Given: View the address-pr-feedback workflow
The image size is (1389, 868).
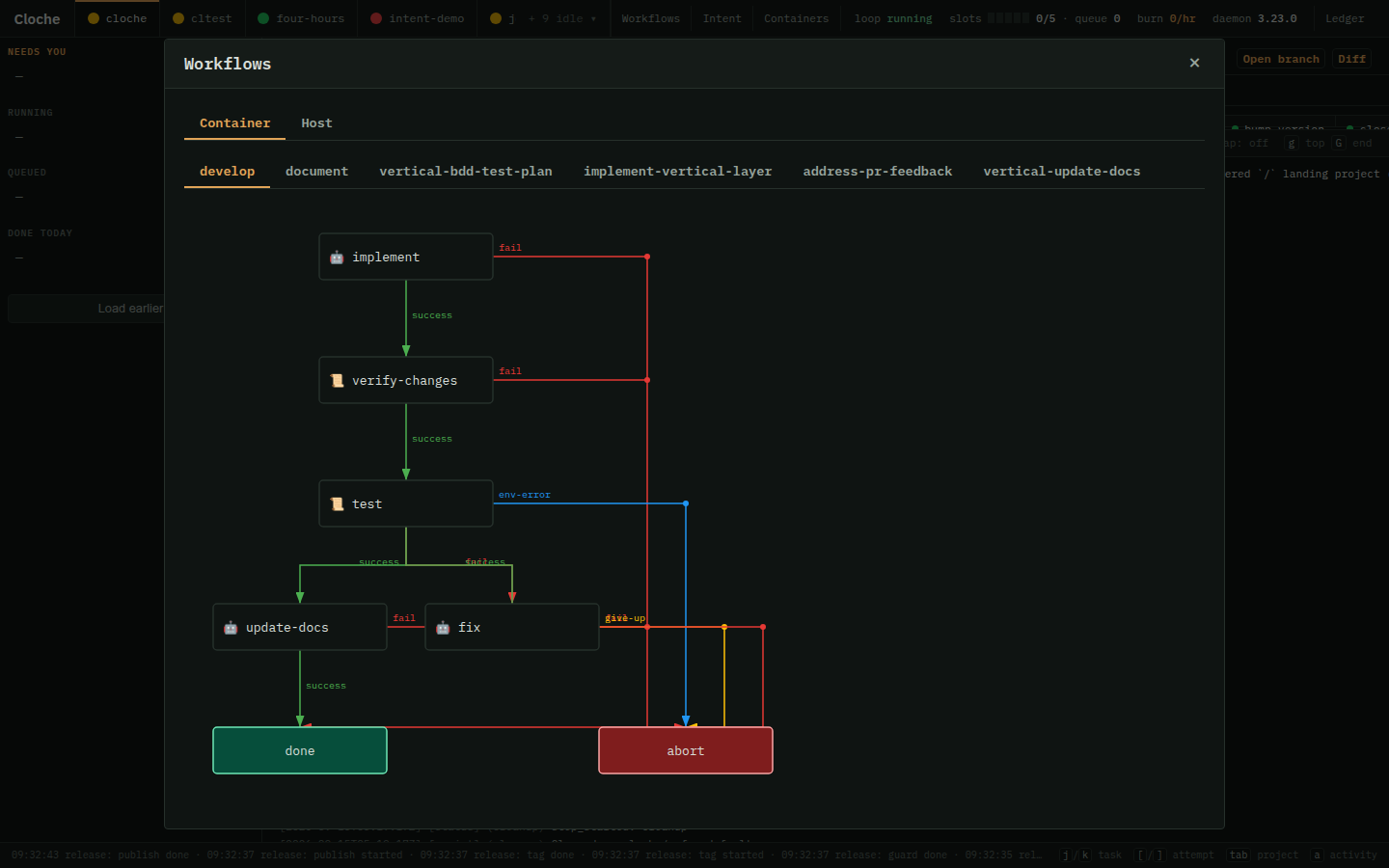Looking at the screenshot, I should tap(878, 172).
